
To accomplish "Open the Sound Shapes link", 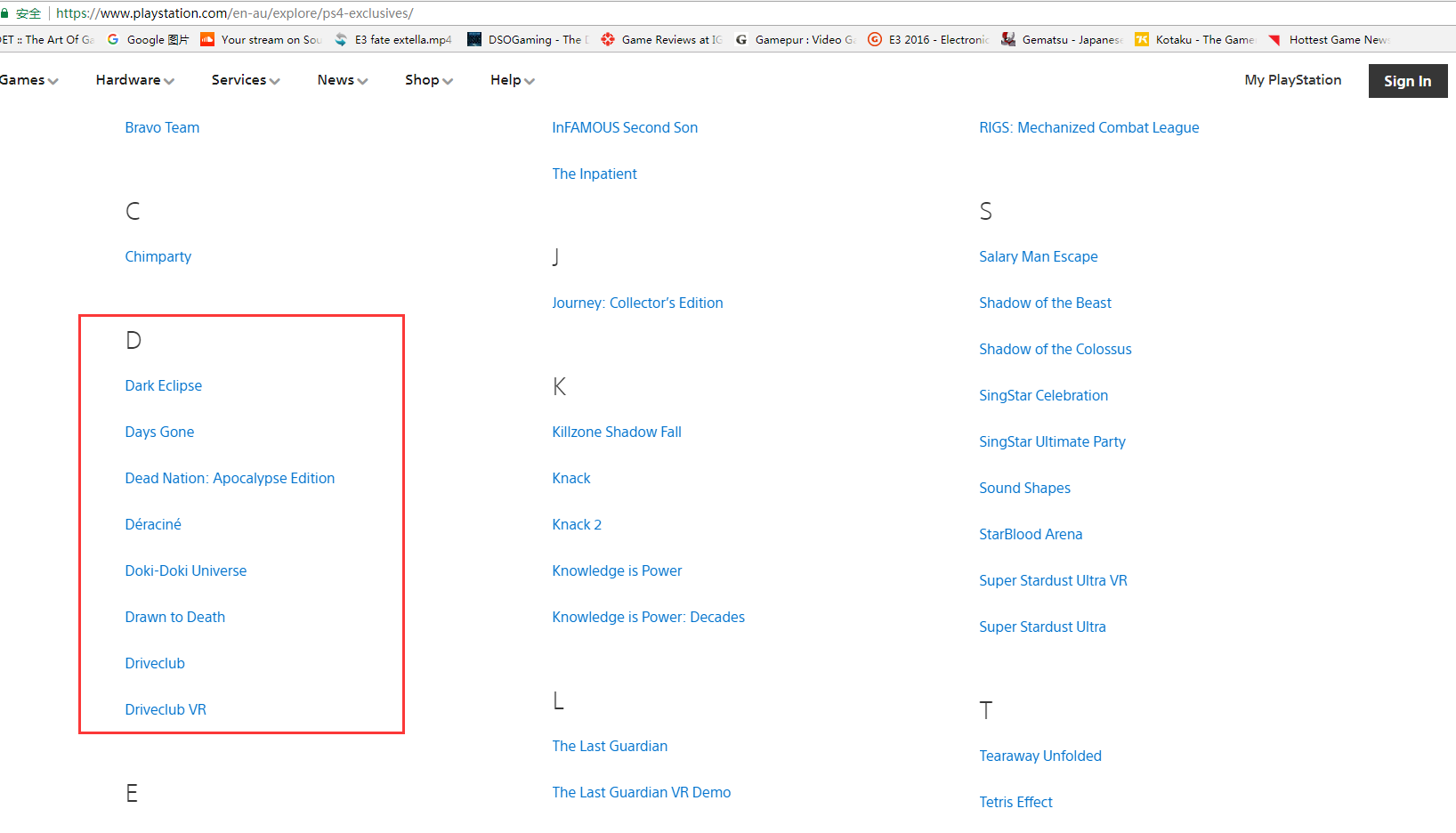I will coord(1025,488).
